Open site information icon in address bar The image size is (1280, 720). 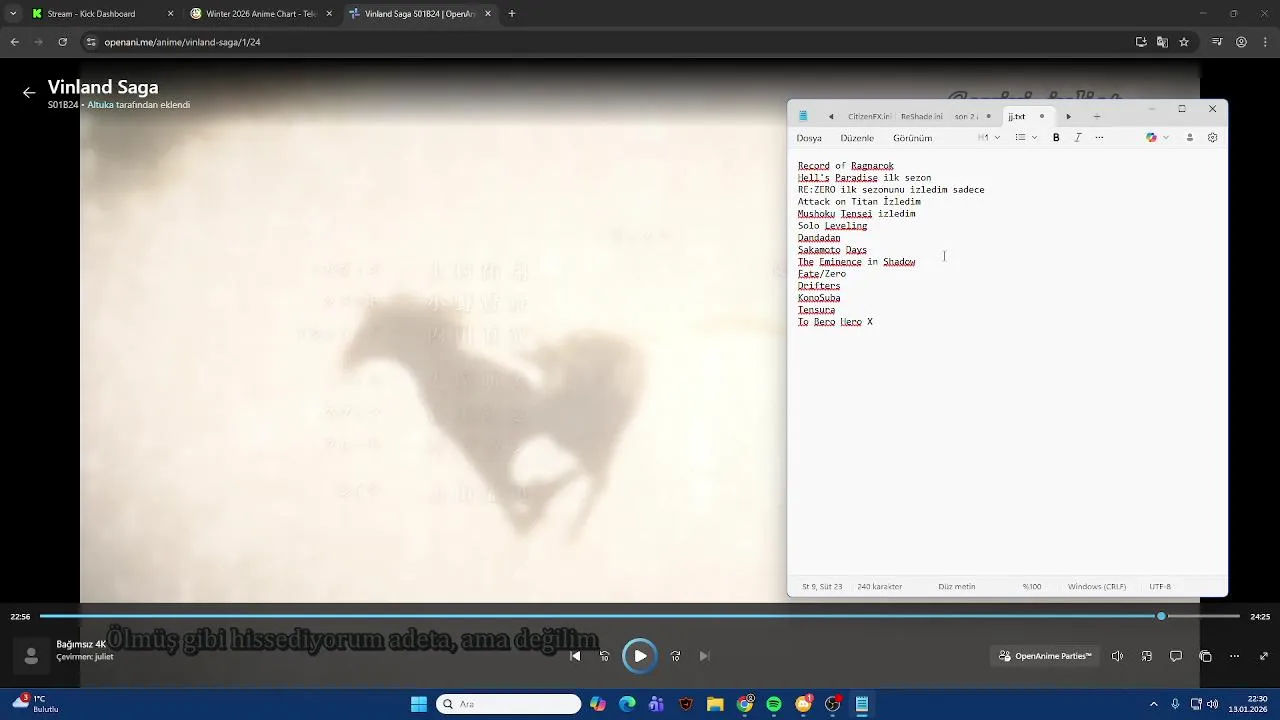pyautogui.click(x=92, y=42)
